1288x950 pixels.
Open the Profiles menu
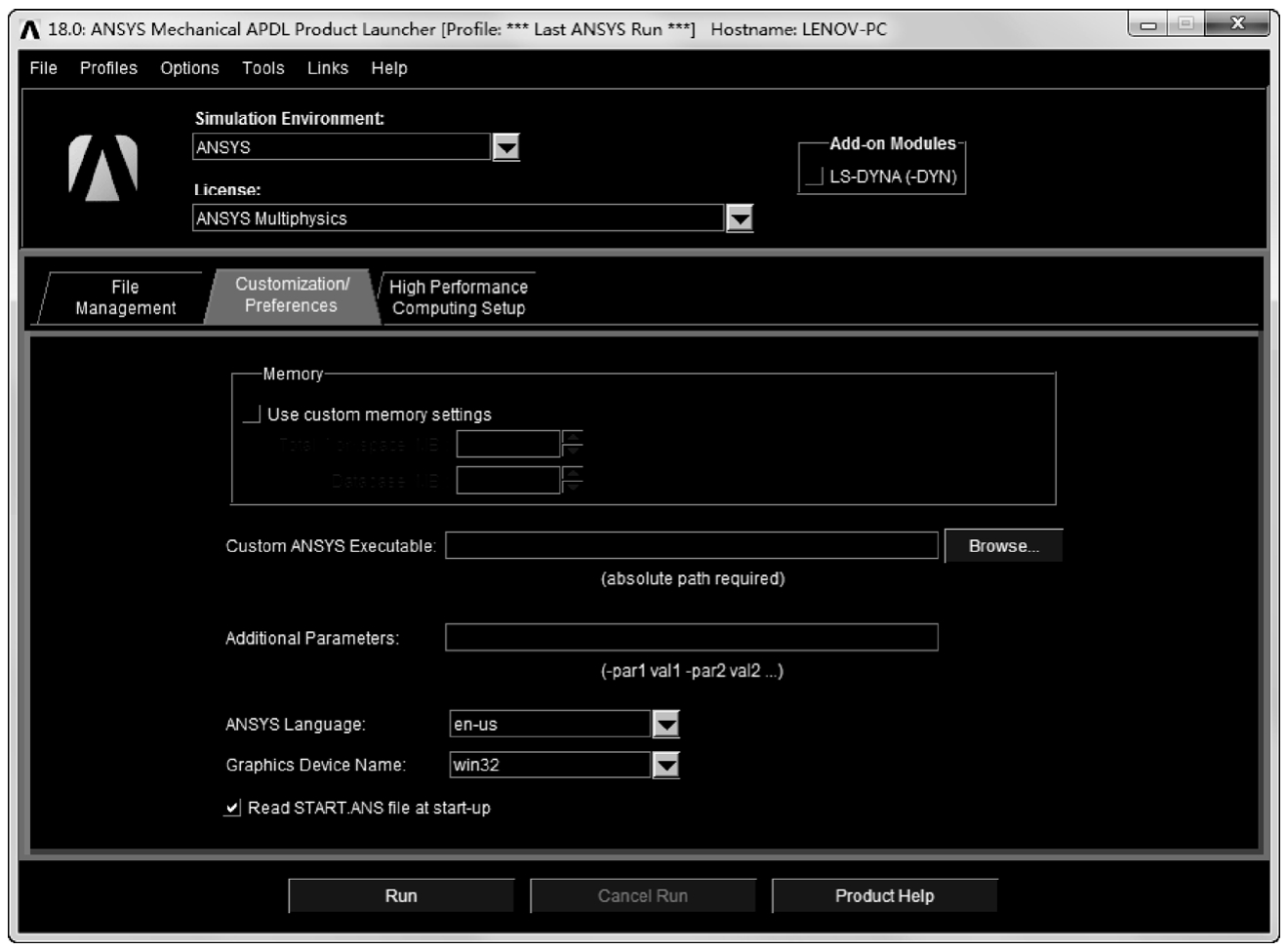pyautogui.click(x=108, y=68)
